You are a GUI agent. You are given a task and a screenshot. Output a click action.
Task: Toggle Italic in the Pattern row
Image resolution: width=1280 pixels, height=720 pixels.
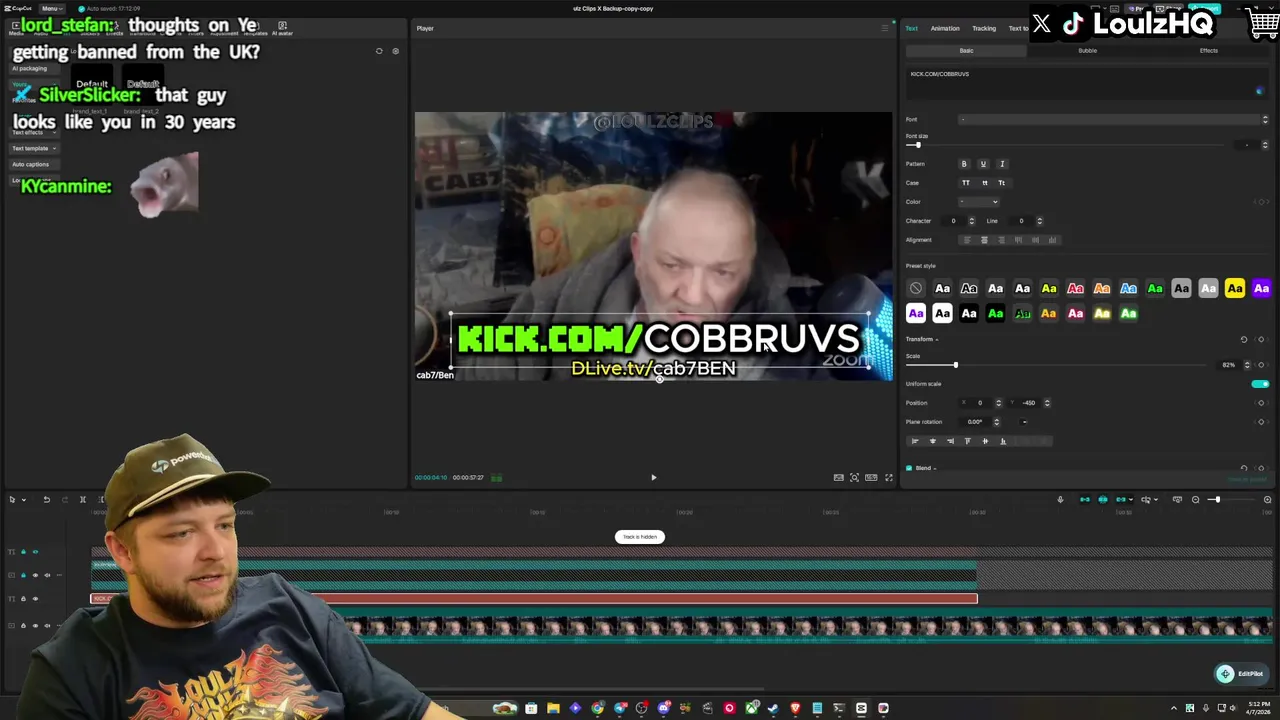pos(1002,164)
